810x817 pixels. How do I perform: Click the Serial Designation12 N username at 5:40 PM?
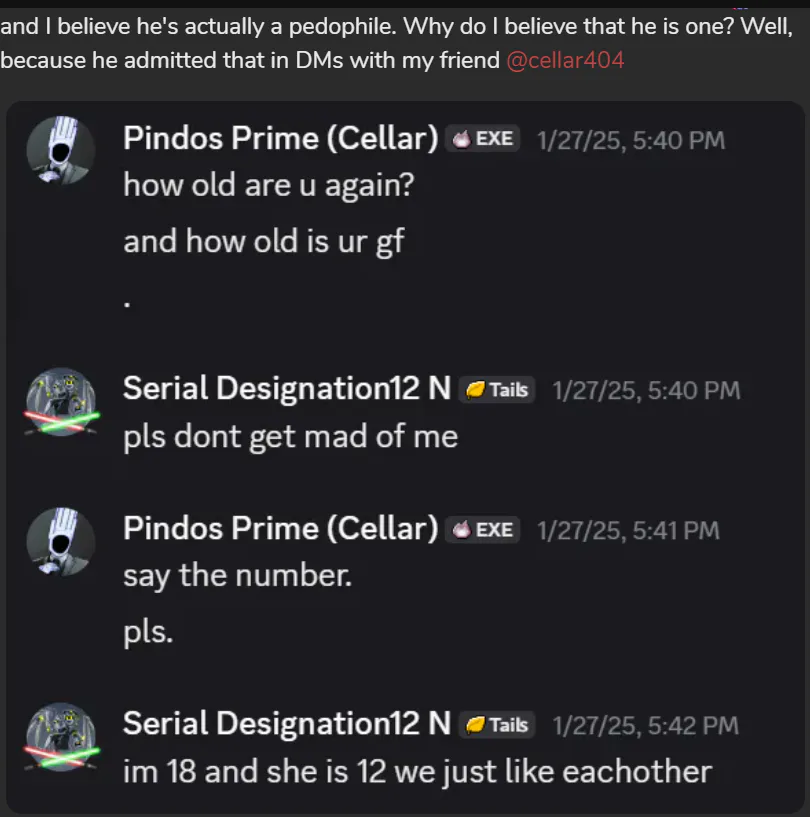(x=287, y=388)
